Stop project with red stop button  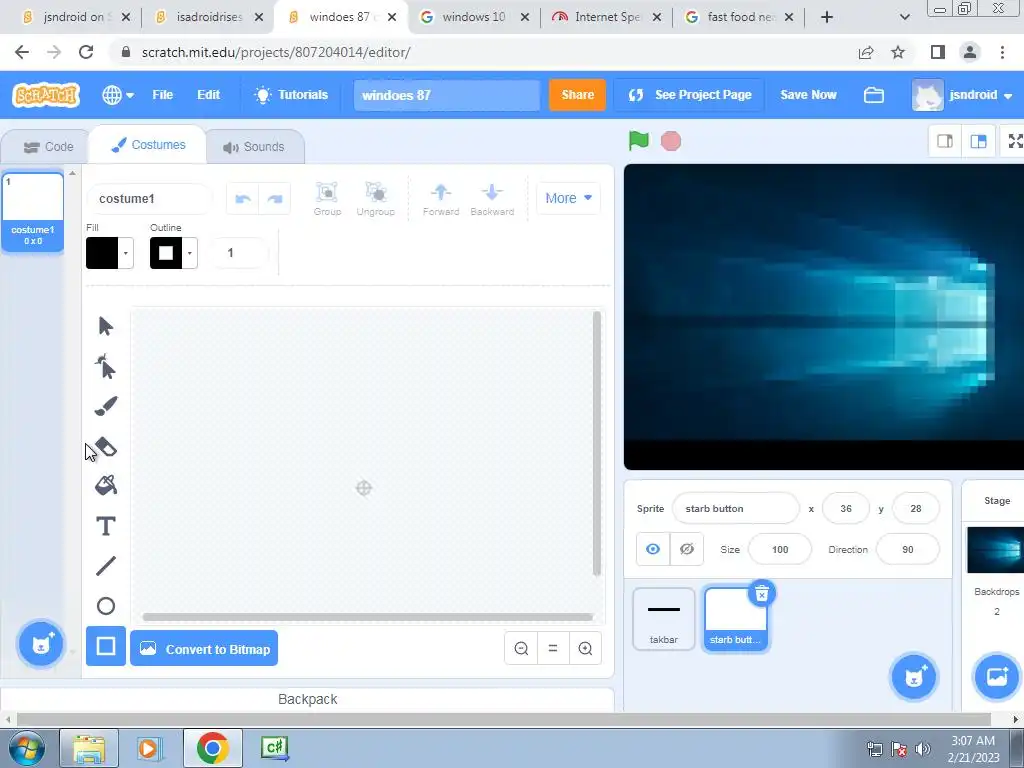(x=671, y=141)
